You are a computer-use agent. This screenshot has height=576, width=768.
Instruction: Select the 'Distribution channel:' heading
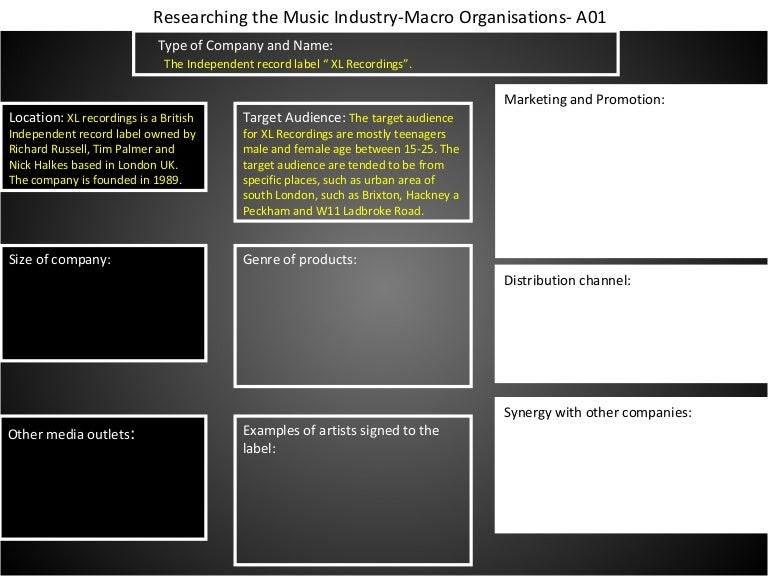click(x=567, y=280)
